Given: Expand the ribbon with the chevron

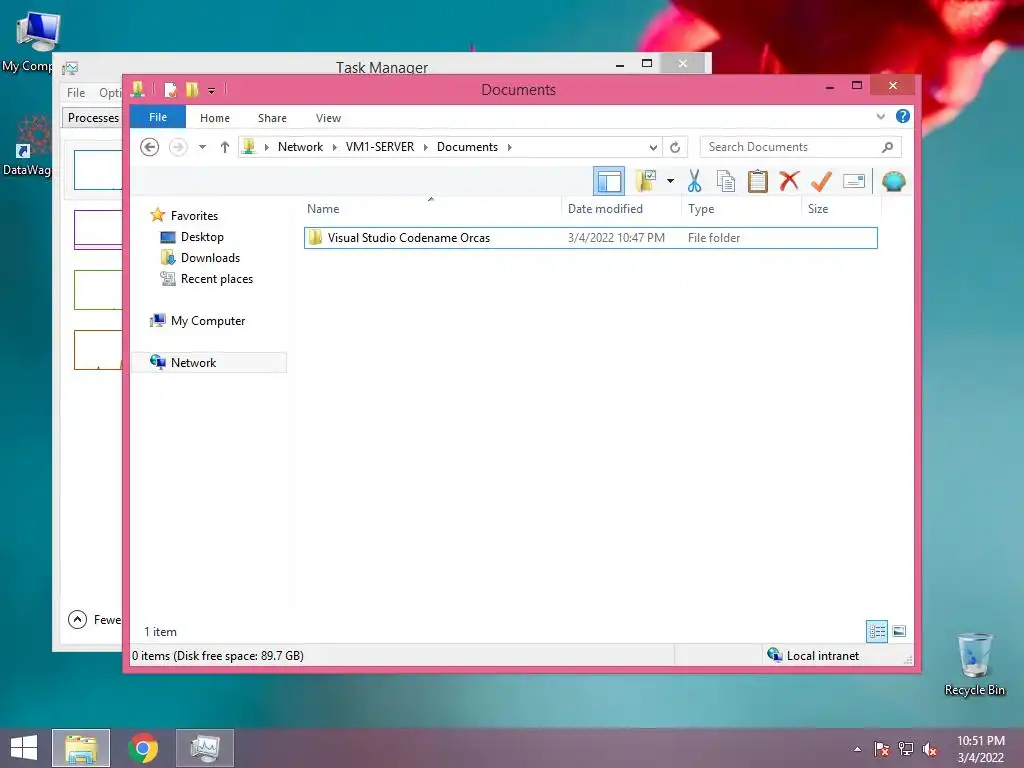Looking at the screenshot, I should [x=880, y=116].
